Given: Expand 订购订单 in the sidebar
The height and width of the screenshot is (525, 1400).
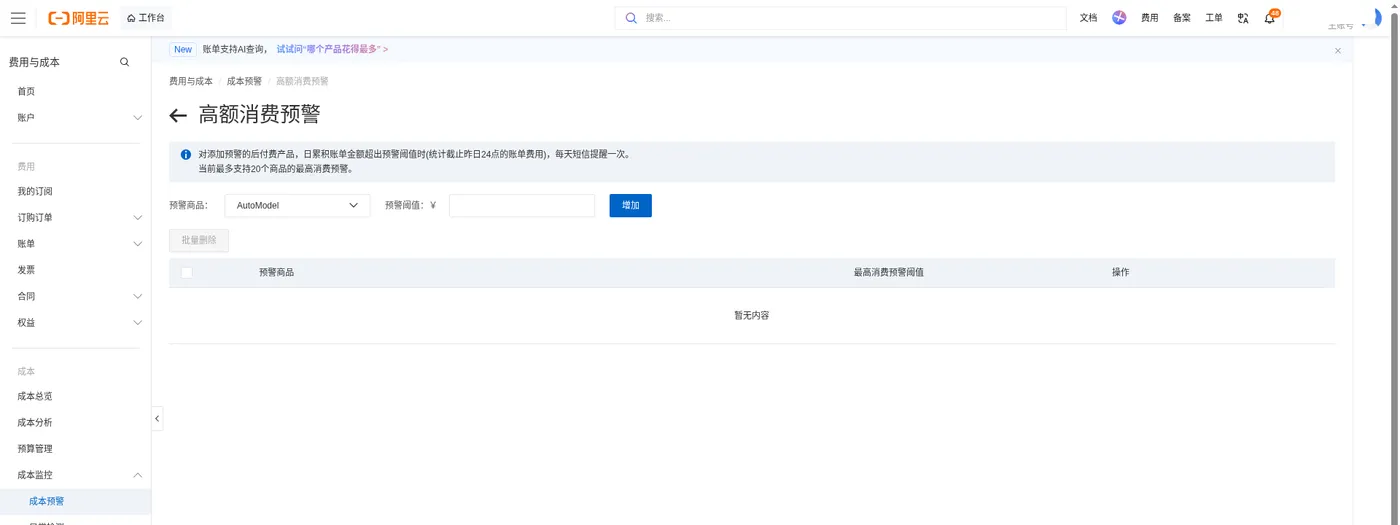Looking at the screenshot, I should (76, 217).
